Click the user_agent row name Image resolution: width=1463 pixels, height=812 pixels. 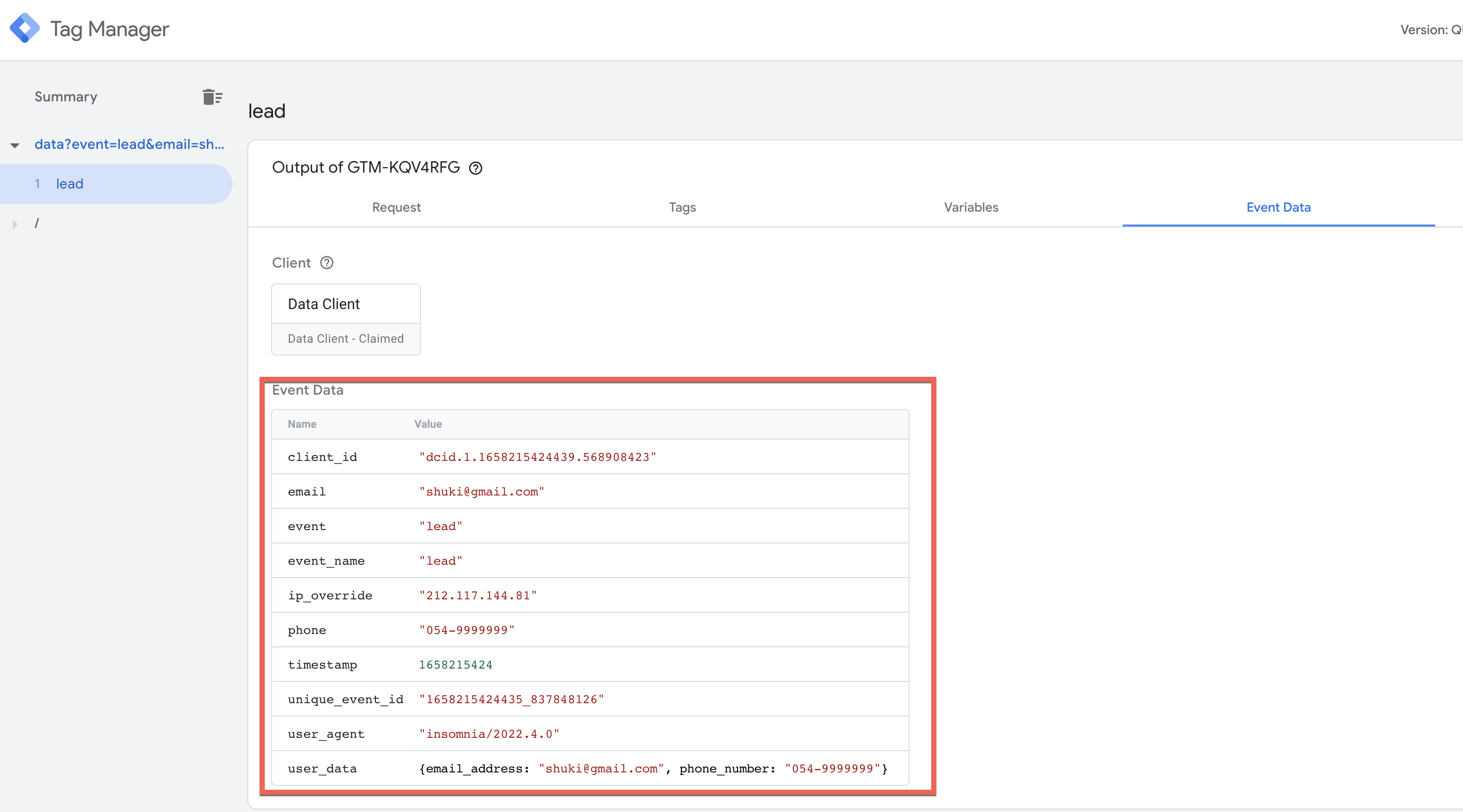point(326,734)
